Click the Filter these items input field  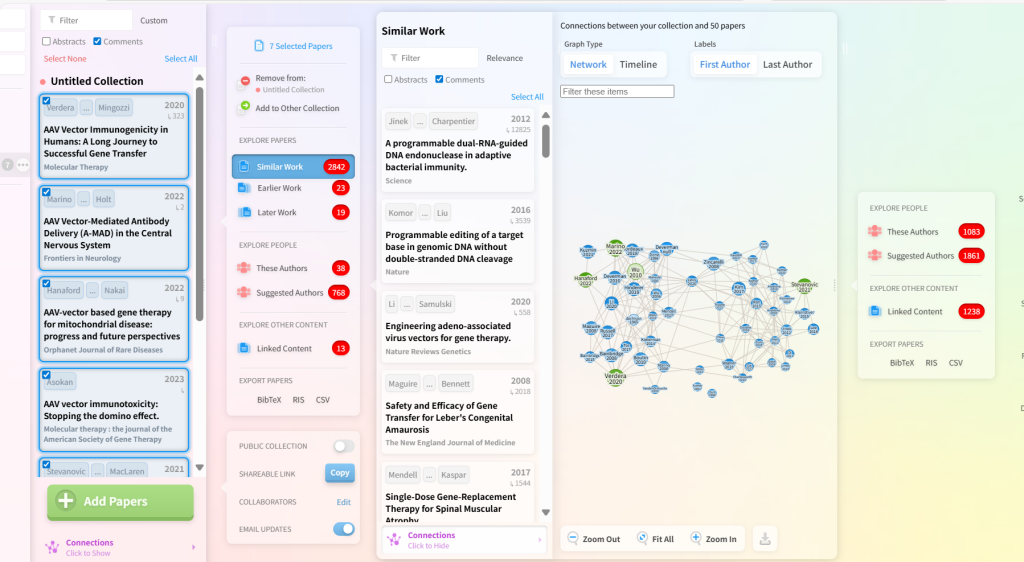[617, 91]
